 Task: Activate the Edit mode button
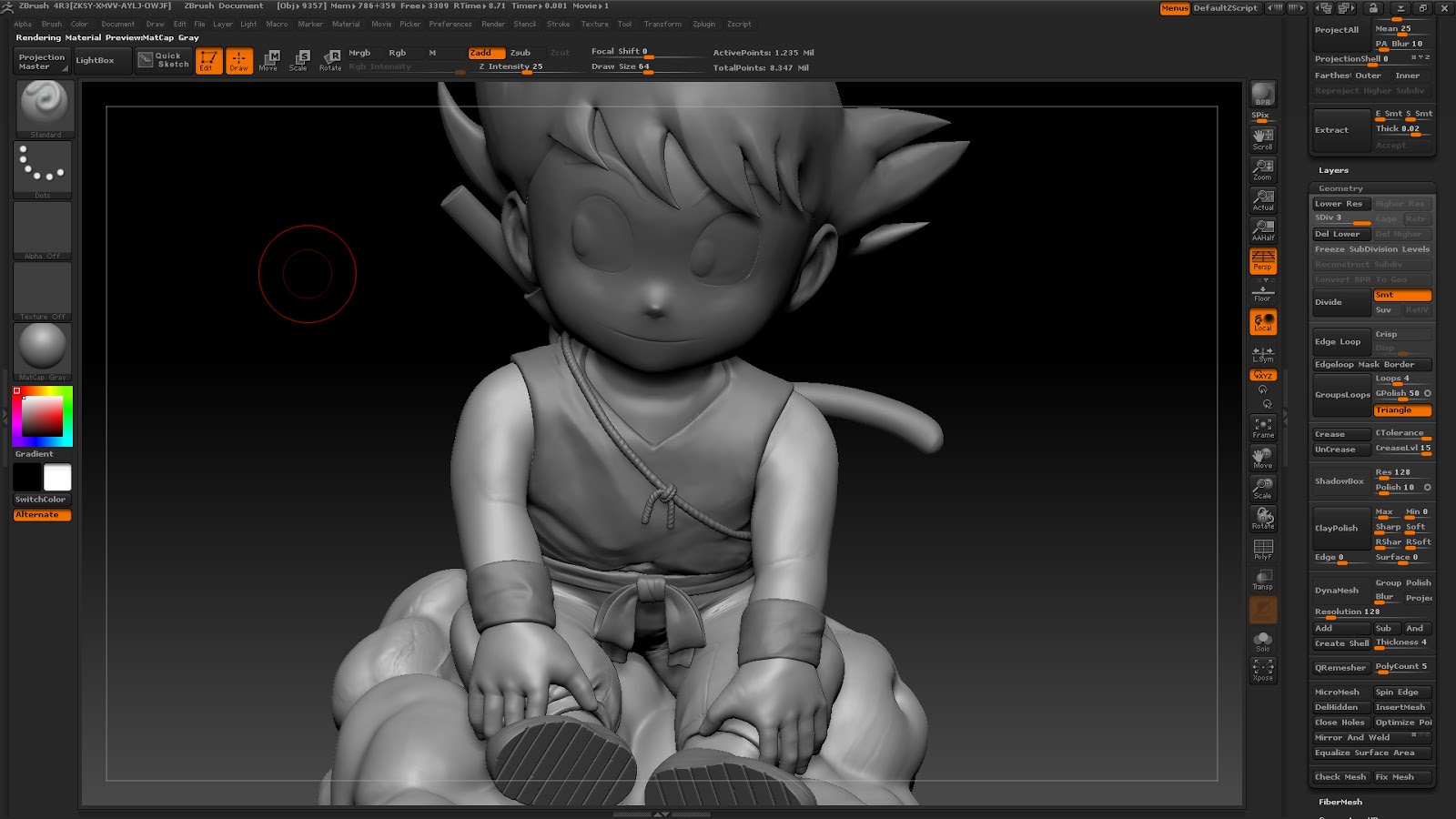click(208, 61)
